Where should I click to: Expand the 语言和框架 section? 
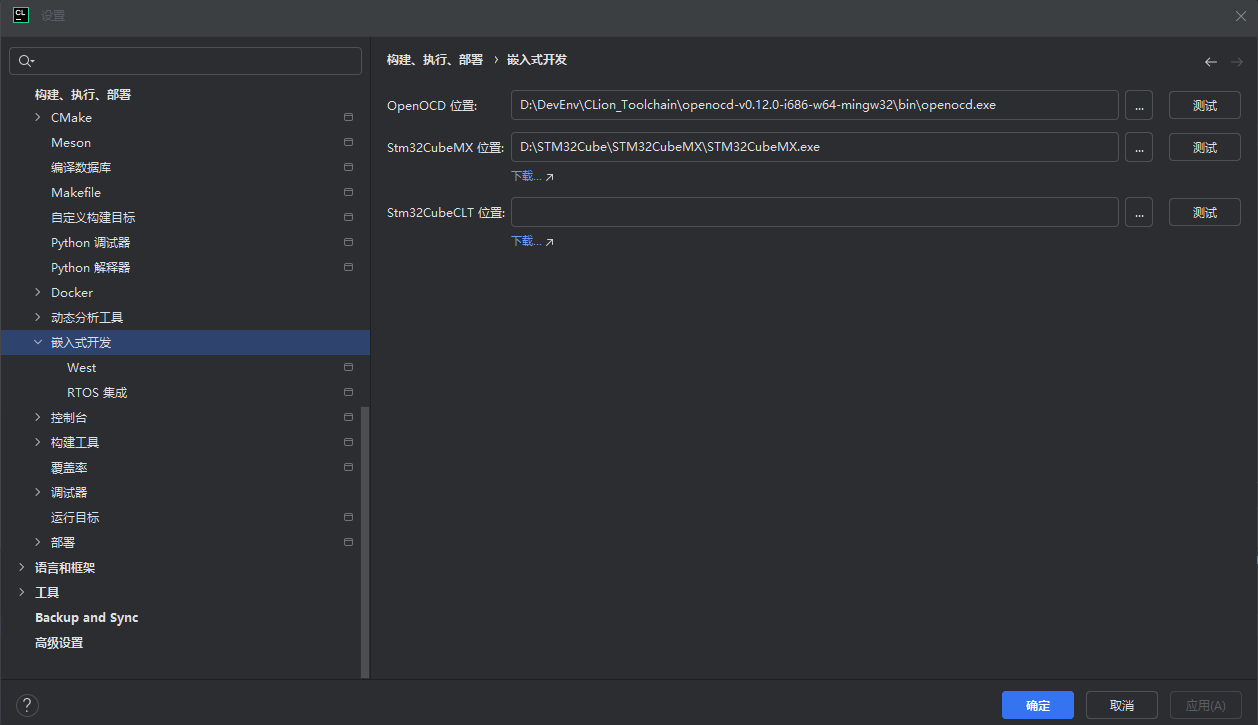coord(22,567)
